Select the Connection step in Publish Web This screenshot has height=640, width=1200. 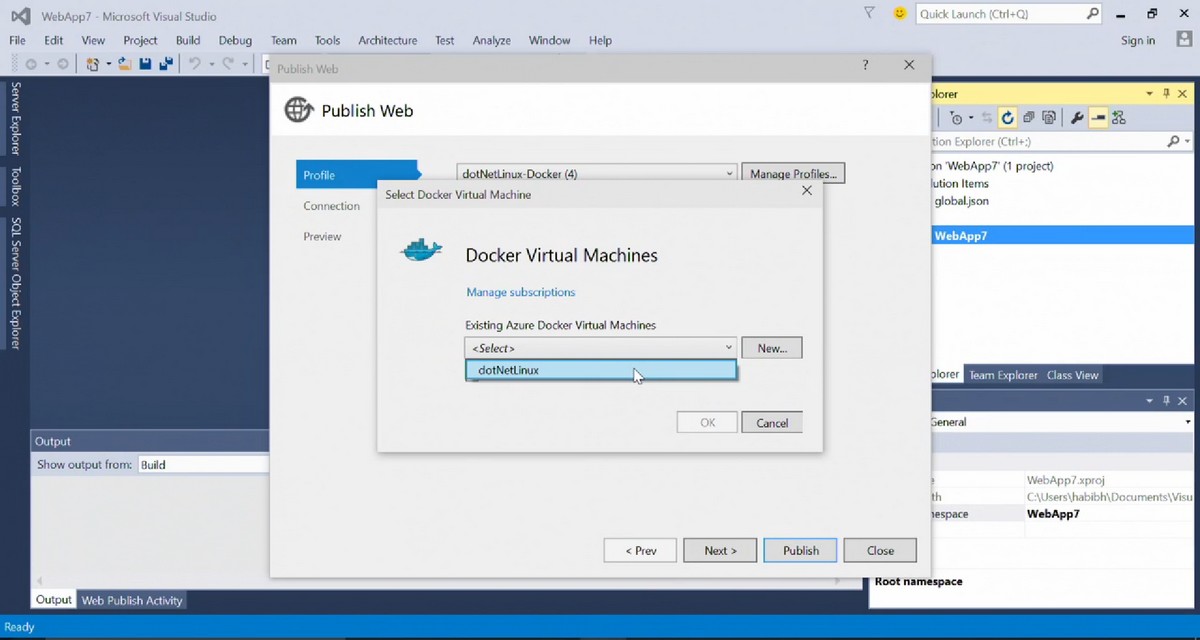[332, 206]
